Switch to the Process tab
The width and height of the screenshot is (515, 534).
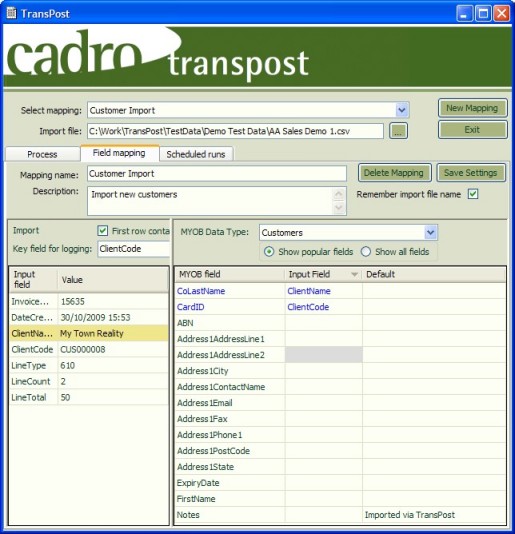[42, 154]
